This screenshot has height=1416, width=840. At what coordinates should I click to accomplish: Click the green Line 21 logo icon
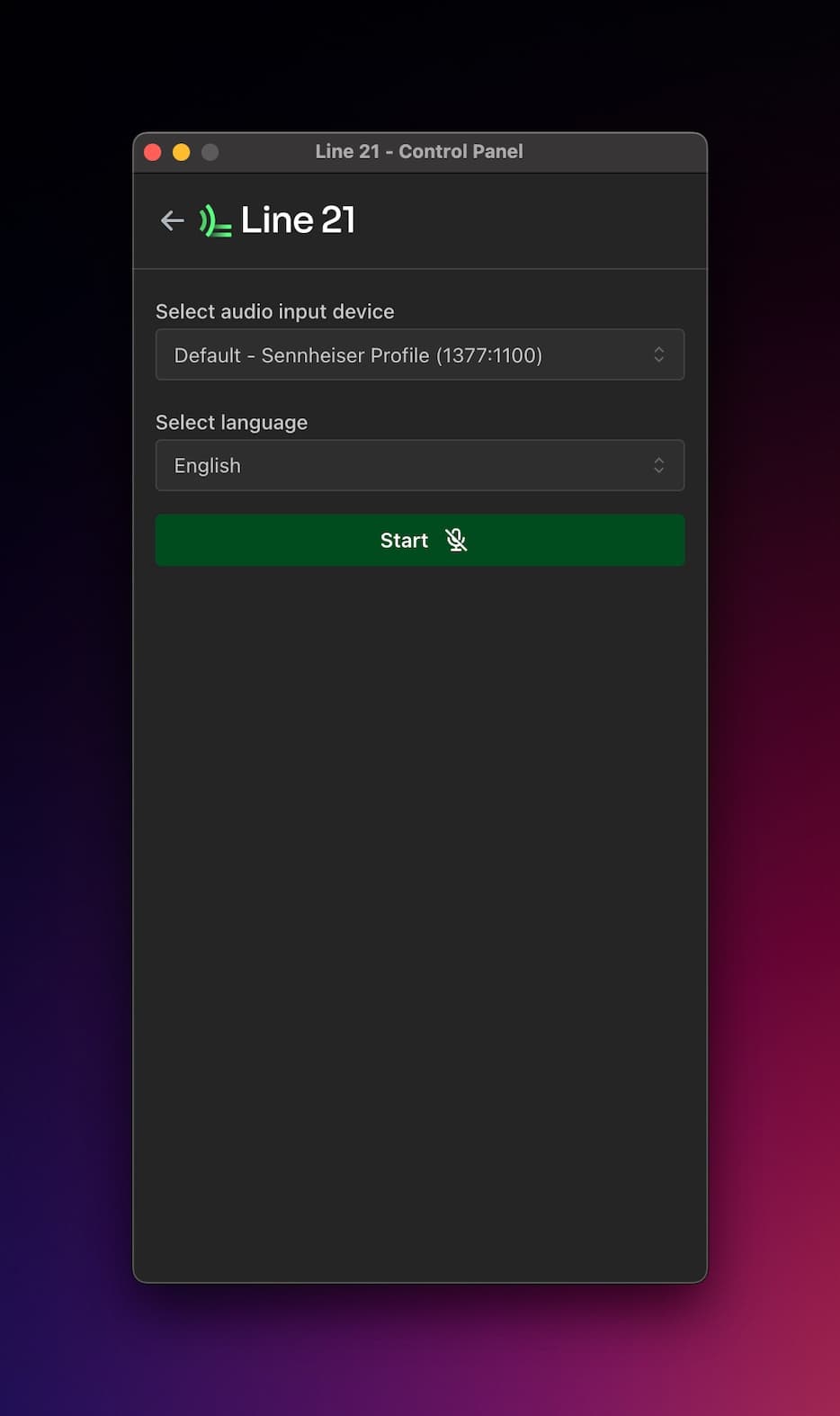(215, 220)
